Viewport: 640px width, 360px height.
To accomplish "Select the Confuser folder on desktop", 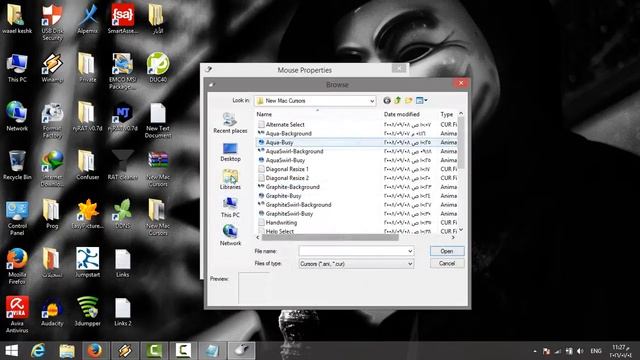I will tap(87, 165).
